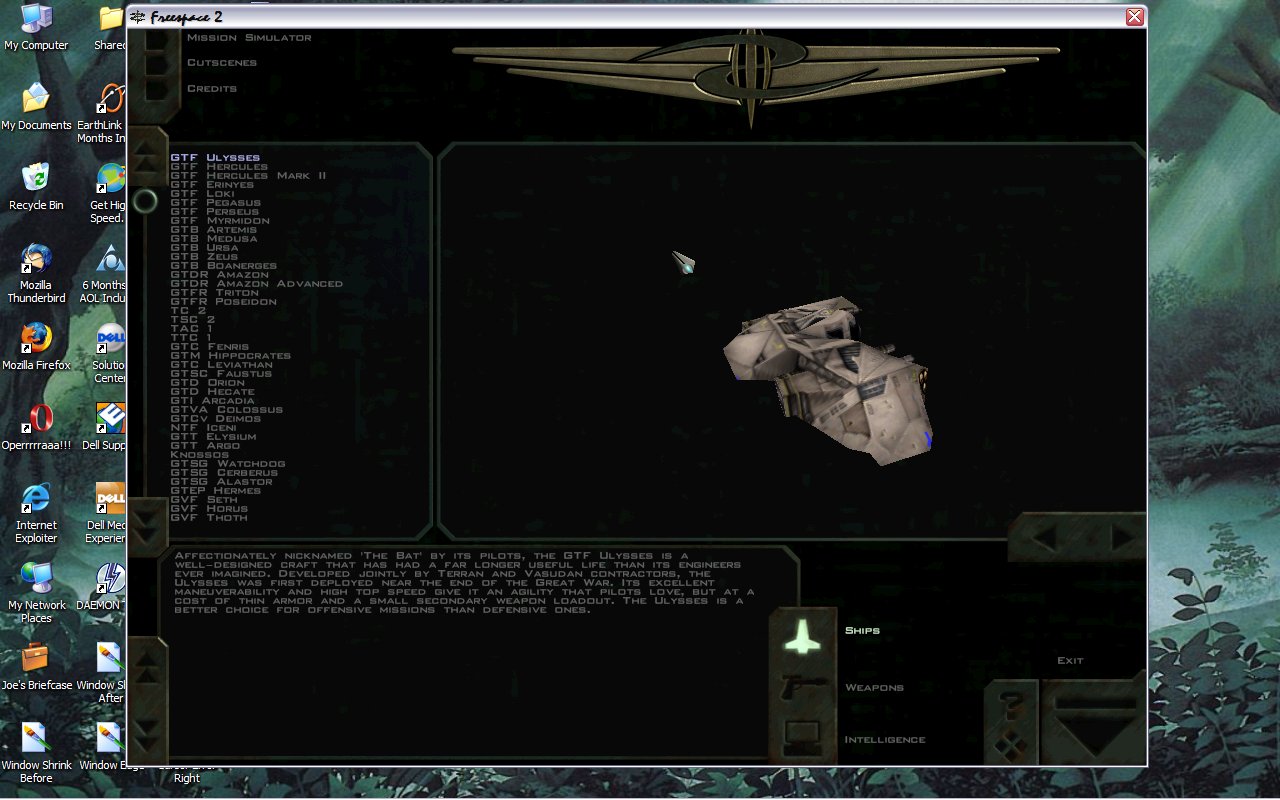Select the Mozilla Firefox desktop icon
The width and height of the screenshot is (1280, 800).
36,347
